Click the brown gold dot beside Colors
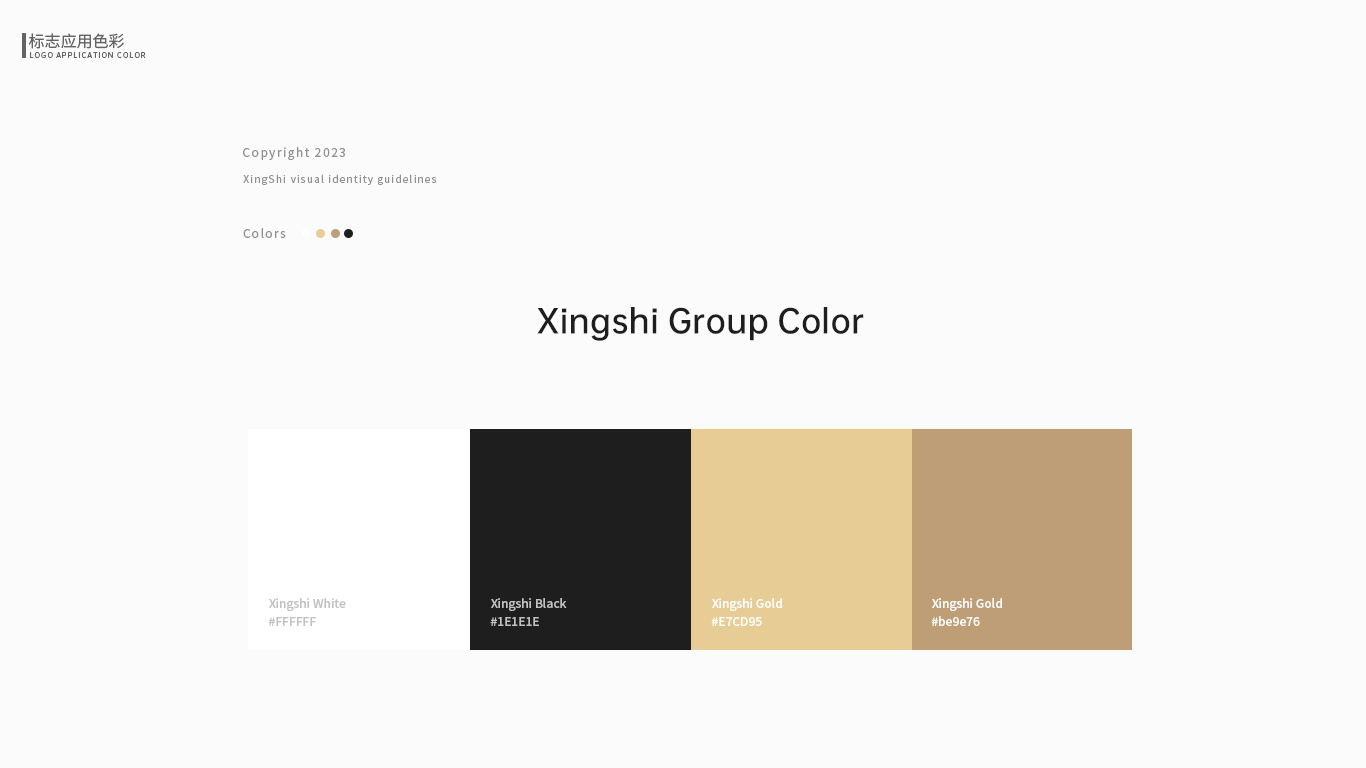This screenshot has height=768, width=1366. [x=335, y=234]
